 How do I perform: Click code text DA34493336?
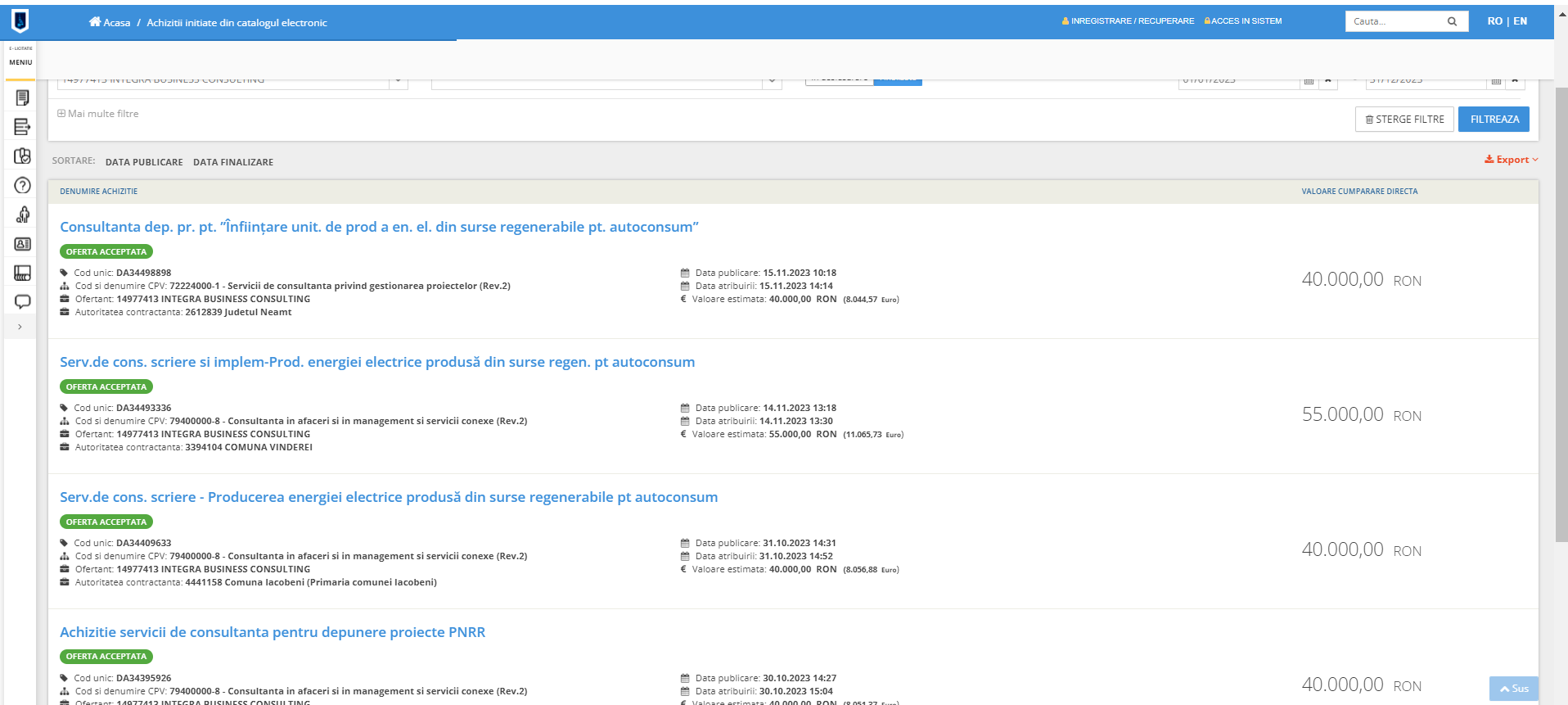coord(143,409)
